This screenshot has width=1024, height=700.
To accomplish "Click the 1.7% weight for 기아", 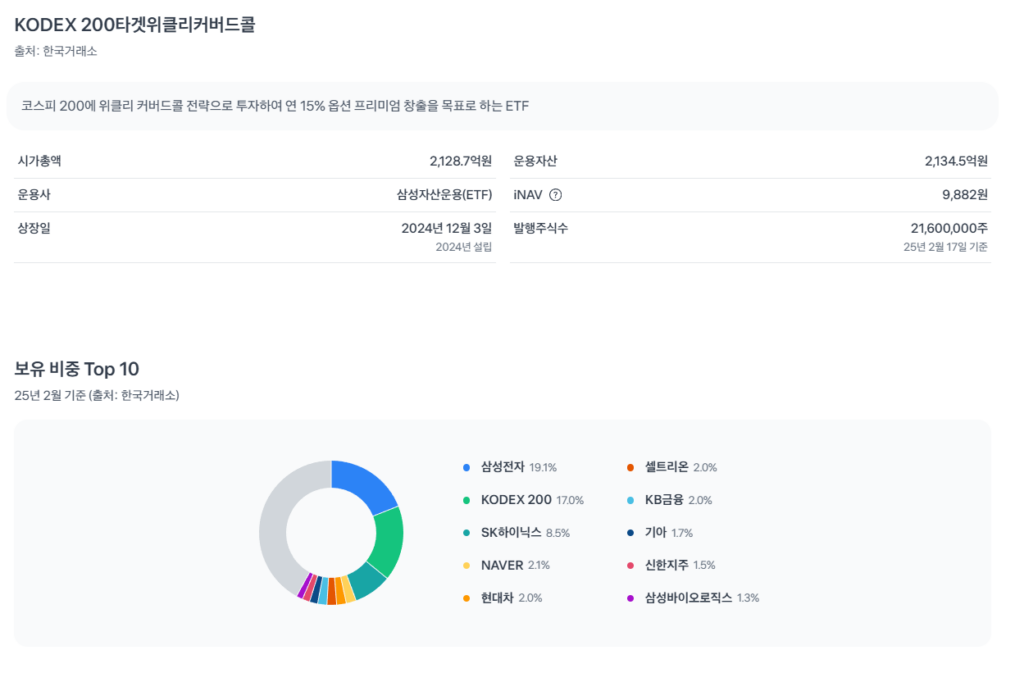I will [x=682, y=533].
